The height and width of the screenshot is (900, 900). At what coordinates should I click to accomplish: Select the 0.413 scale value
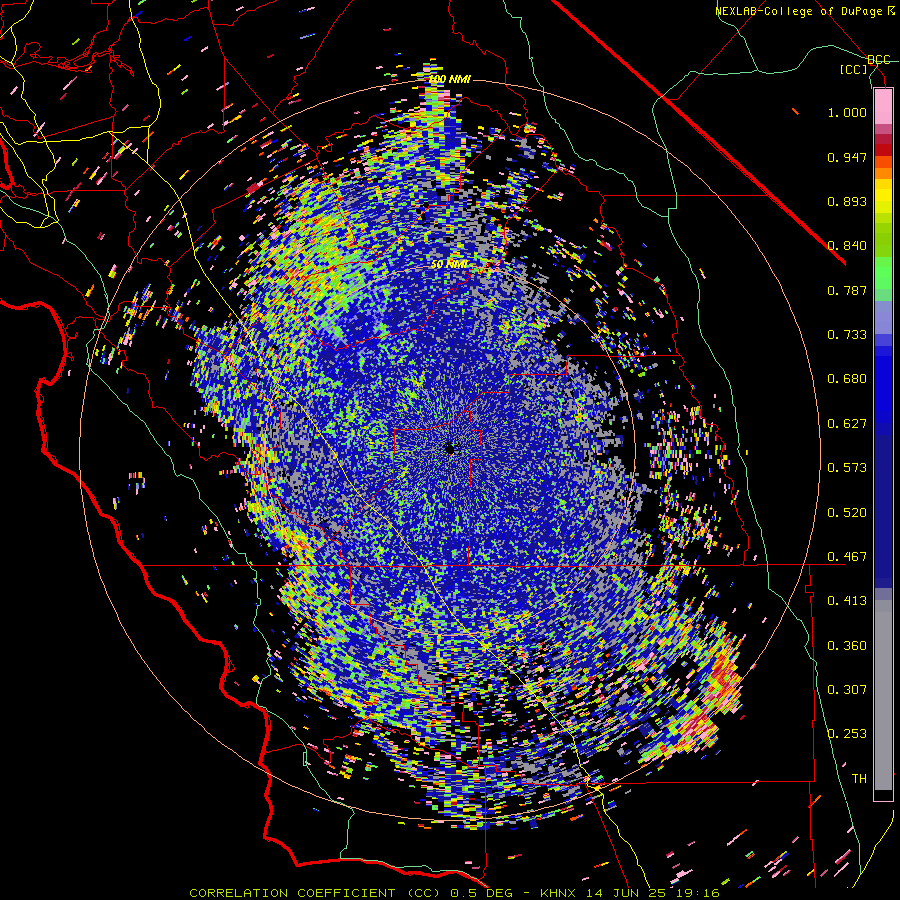point(847,601)
